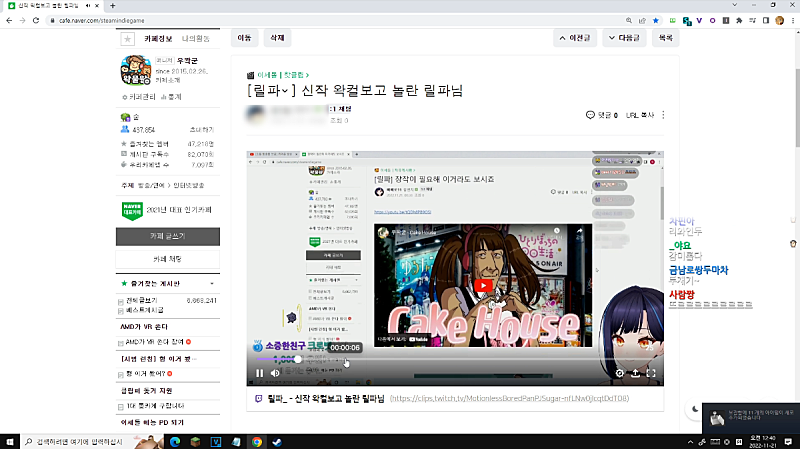Open the video player settings gear
Screen dimensions: 800x449
point(619,373)
